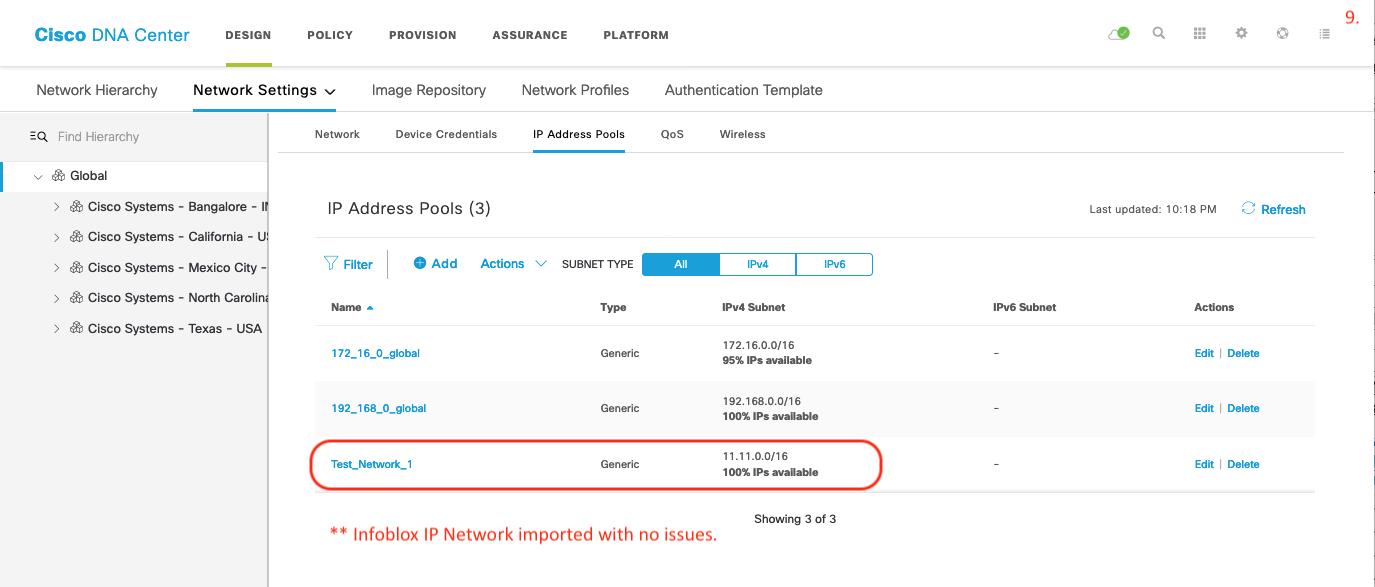The image size is (1375, 587).
Task: Select the All subnet type filter
Action: (x=680, y=264)
